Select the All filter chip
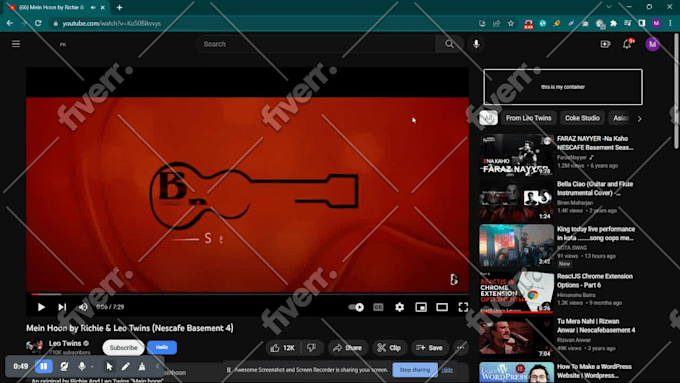Screen dimensions: 680x383 (488, 118)
